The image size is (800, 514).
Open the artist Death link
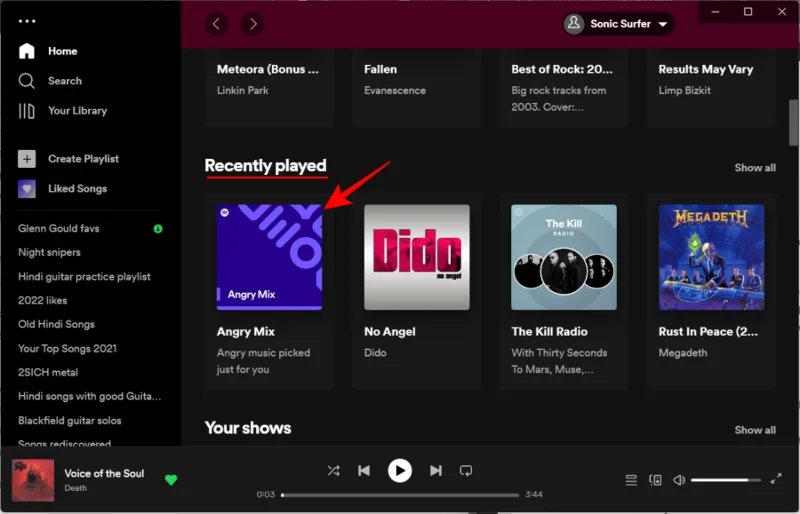tap(76, 488)
